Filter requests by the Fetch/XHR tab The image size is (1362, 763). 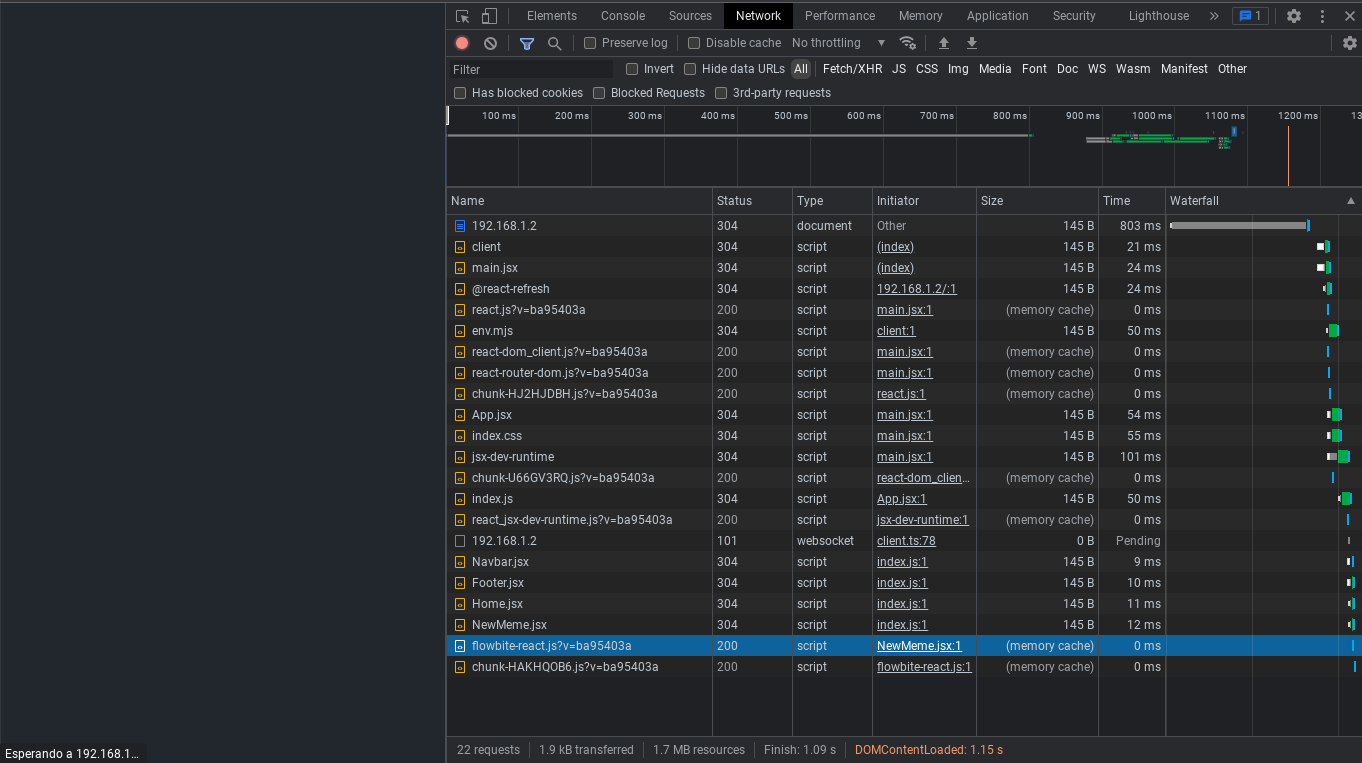(852, 68)
